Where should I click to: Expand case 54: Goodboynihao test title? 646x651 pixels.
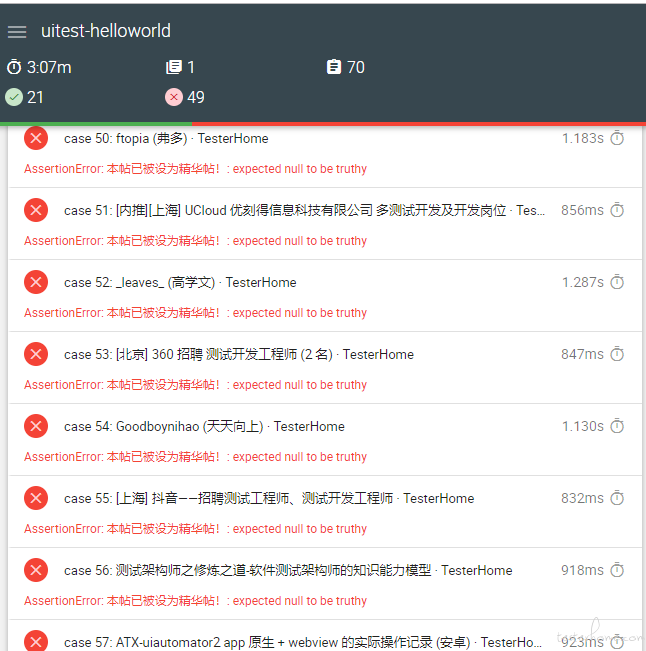coord(204,426)
